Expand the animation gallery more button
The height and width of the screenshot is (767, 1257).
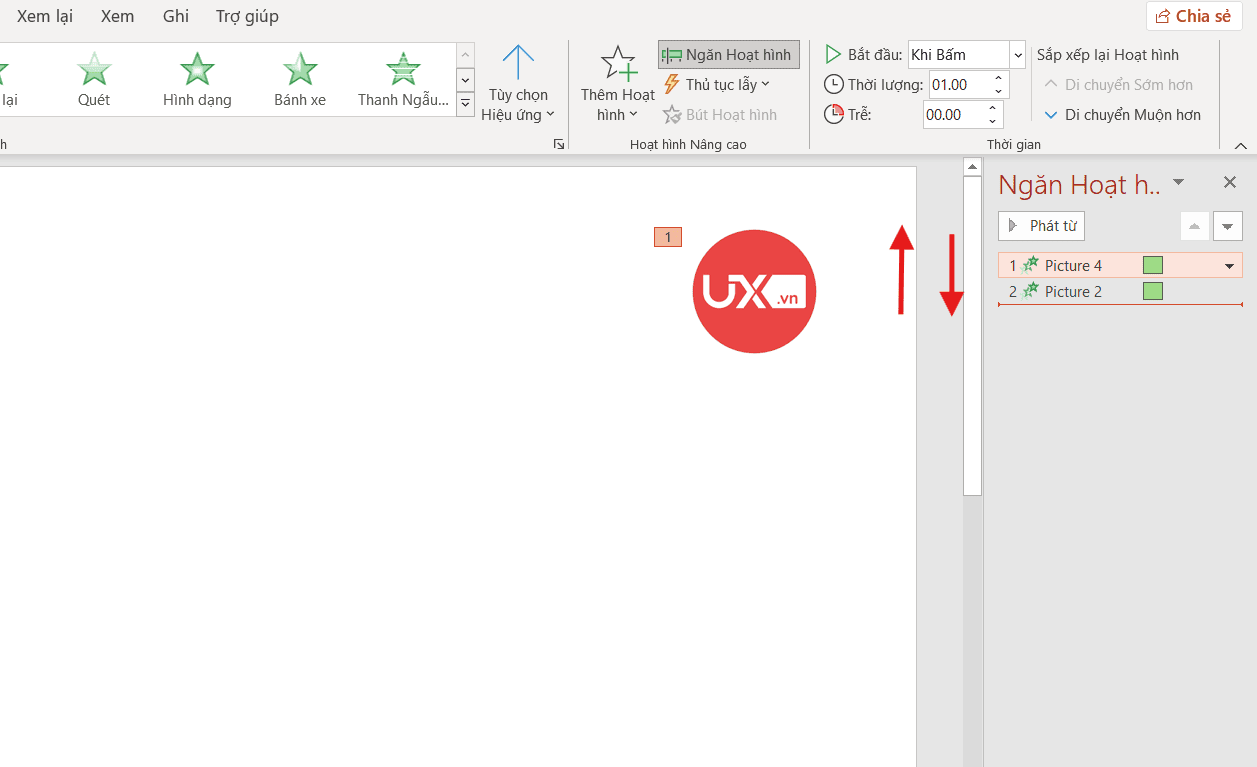[465, 103]
